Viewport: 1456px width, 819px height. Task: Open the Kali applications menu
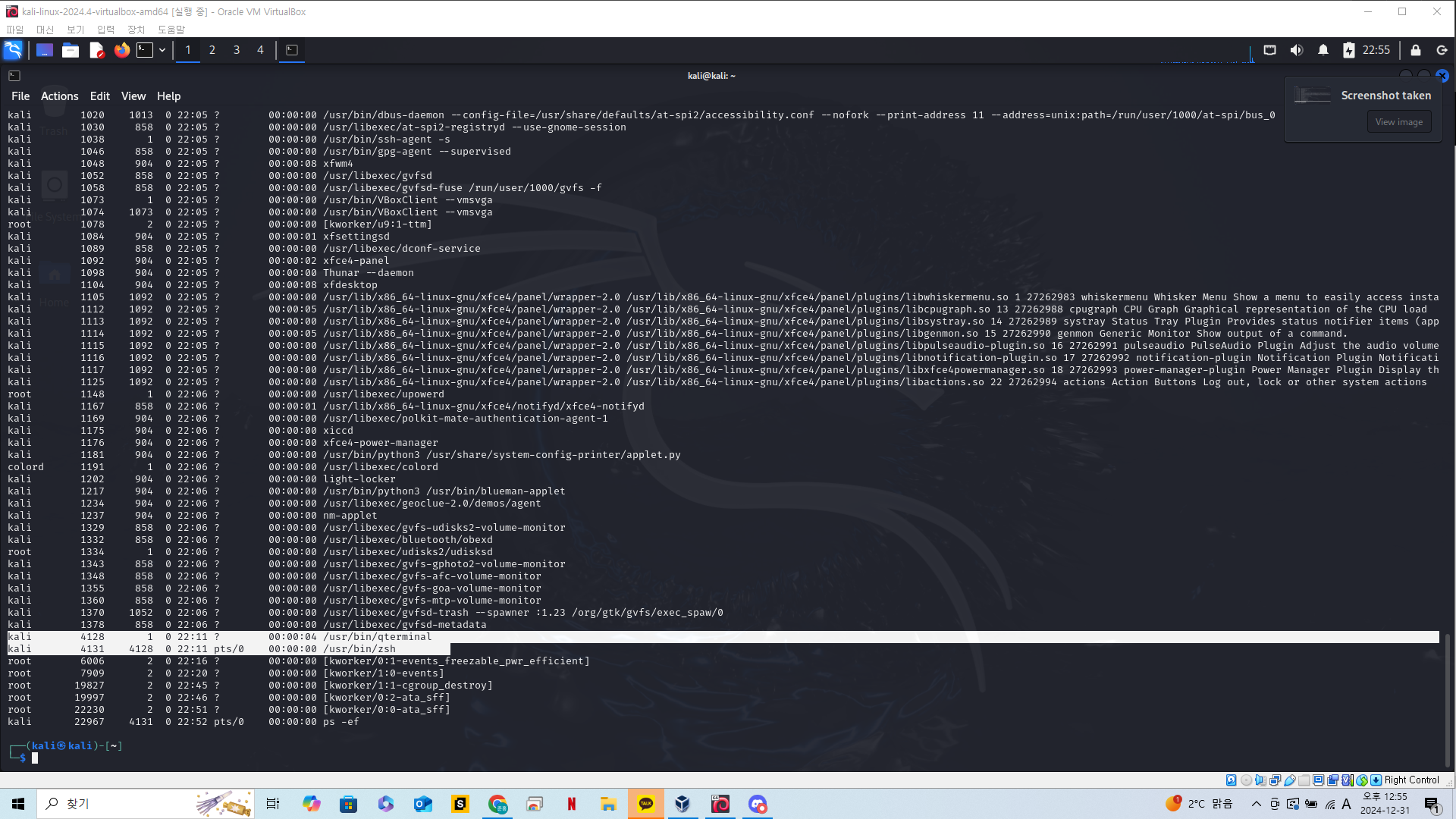click(13, 50)
